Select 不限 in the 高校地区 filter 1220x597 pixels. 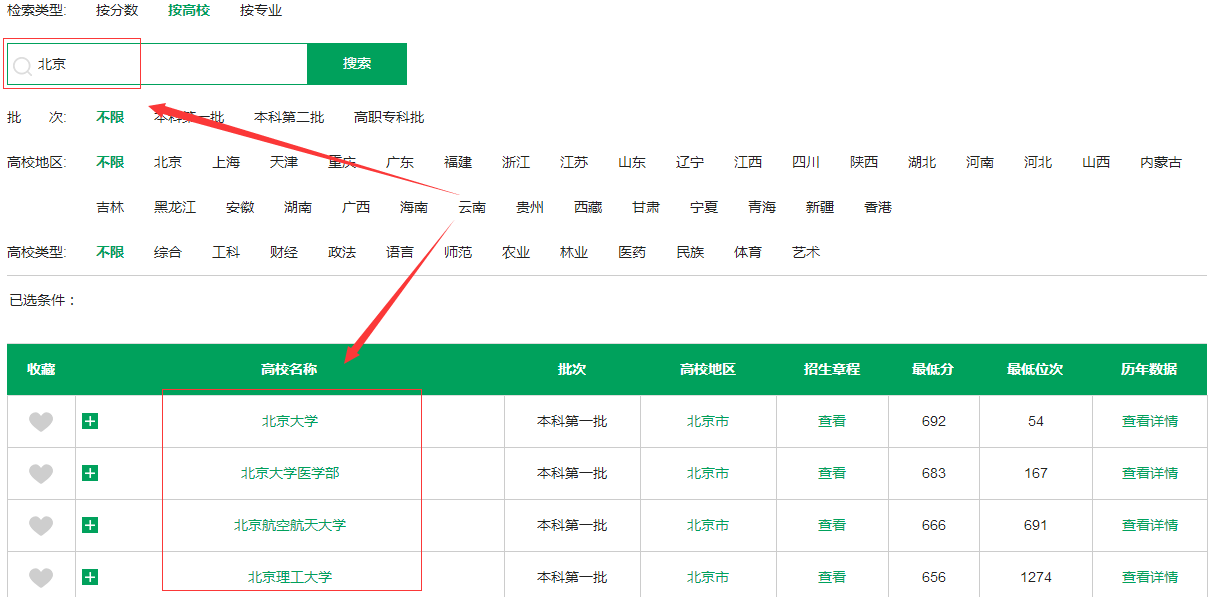coord(110,162)
